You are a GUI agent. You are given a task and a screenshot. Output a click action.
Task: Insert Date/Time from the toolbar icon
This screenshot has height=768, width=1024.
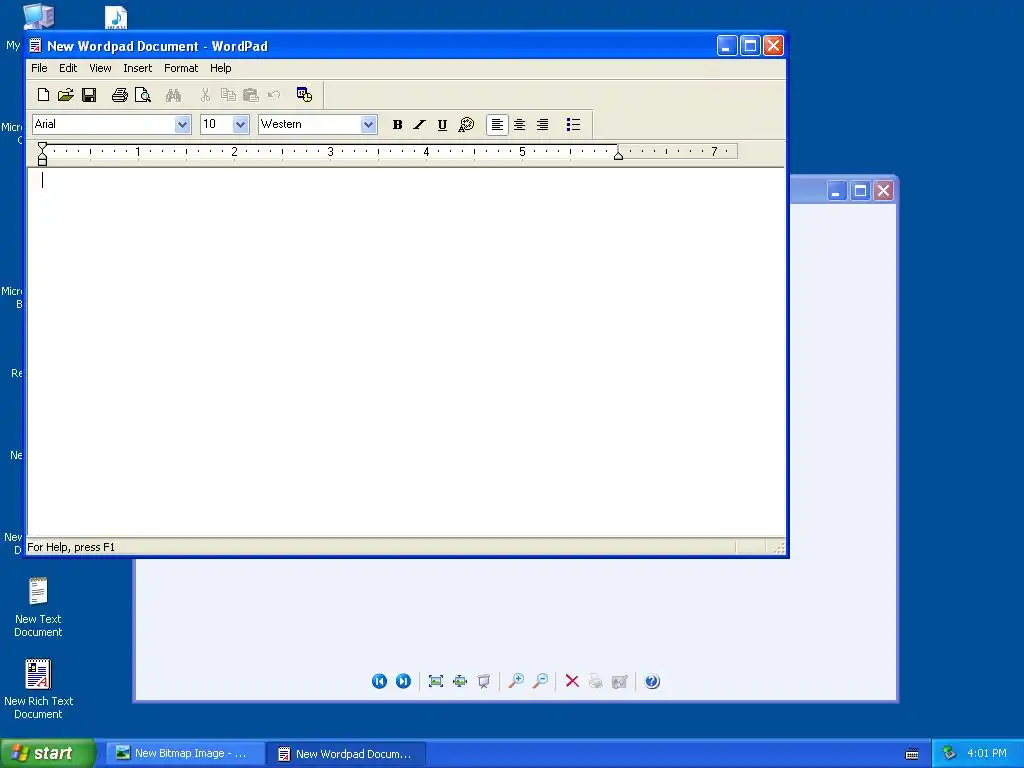pos(304,95)
